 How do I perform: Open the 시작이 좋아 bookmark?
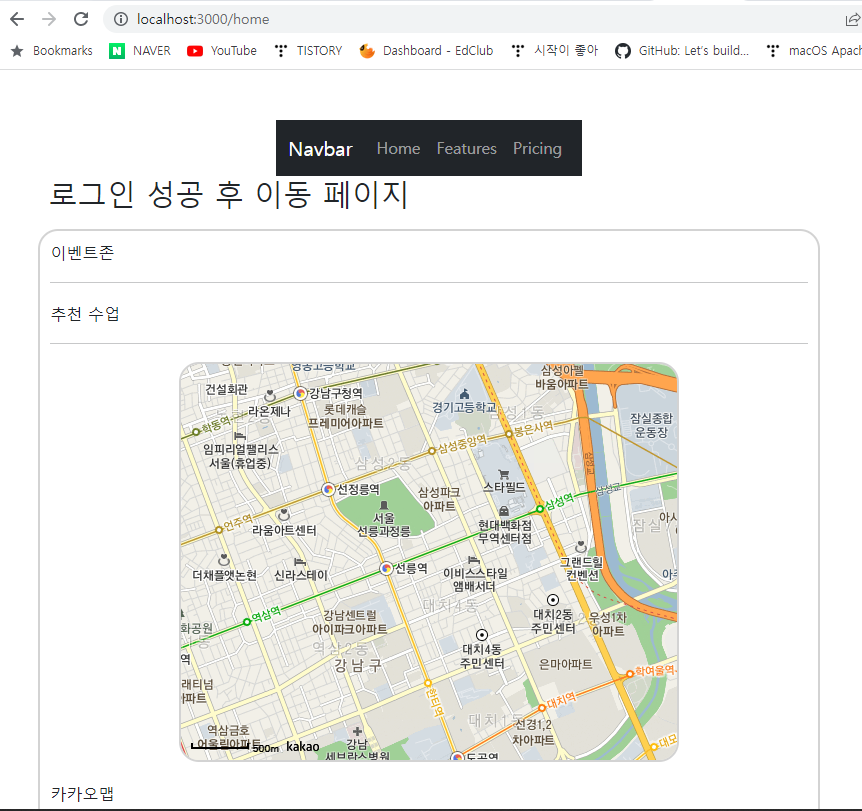tap(555, 51)
